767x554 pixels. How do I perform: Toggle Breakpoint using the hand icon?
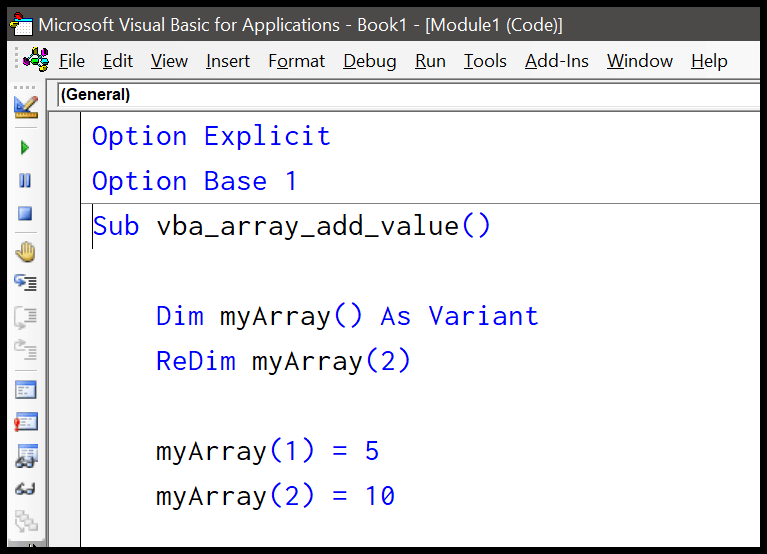[25, 251]
